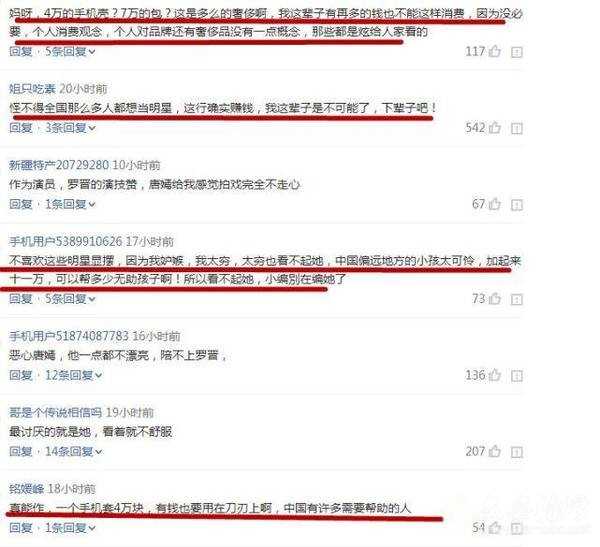Like the comment with 117 likes
This screenshot has height=547, width=600.
(494, 51)
